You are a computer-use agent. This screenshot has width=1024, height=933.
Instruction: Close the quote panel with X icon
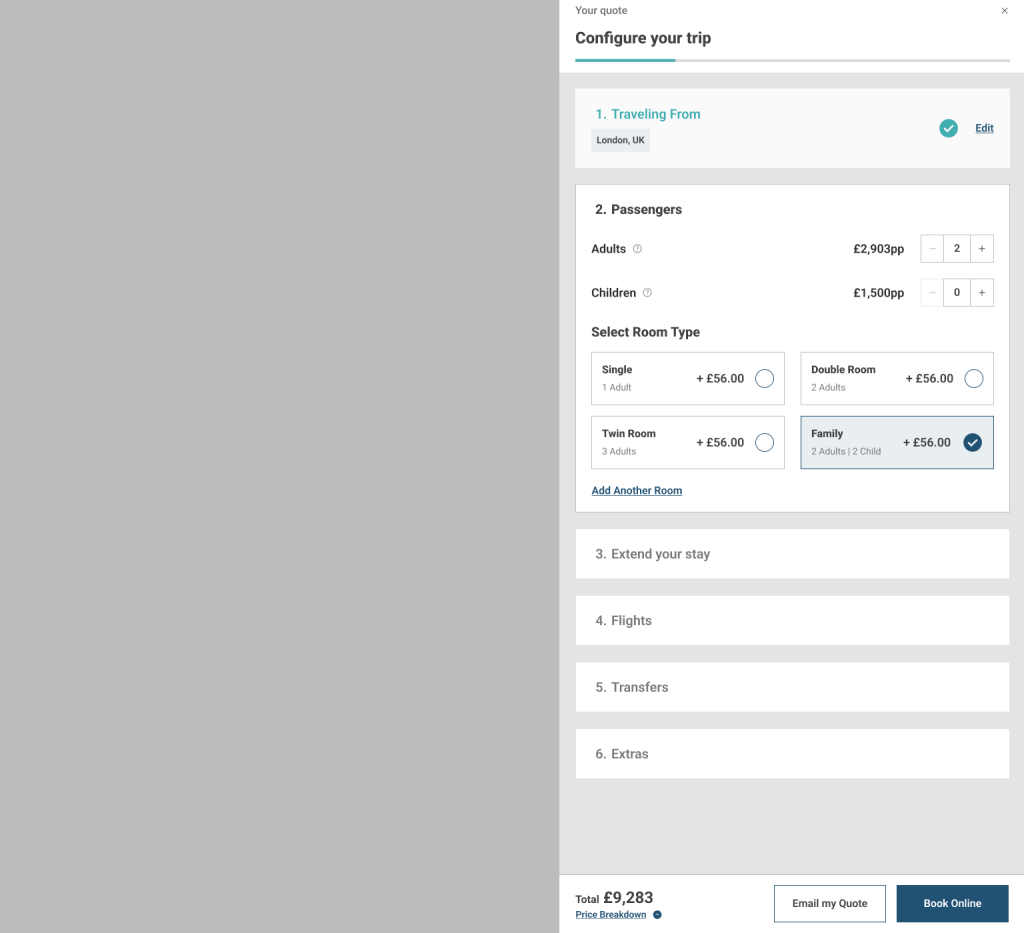coord(1004,11)
